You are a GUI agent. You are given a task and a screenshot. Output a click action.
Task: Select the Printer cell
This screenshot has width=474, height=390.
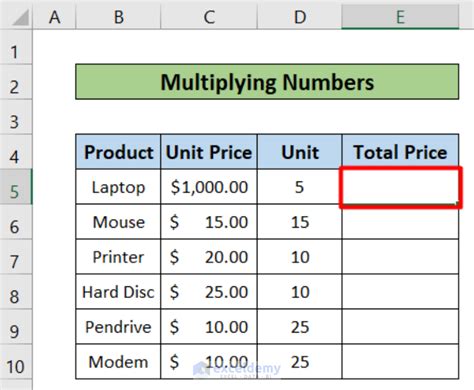click(x=118, y=257)
